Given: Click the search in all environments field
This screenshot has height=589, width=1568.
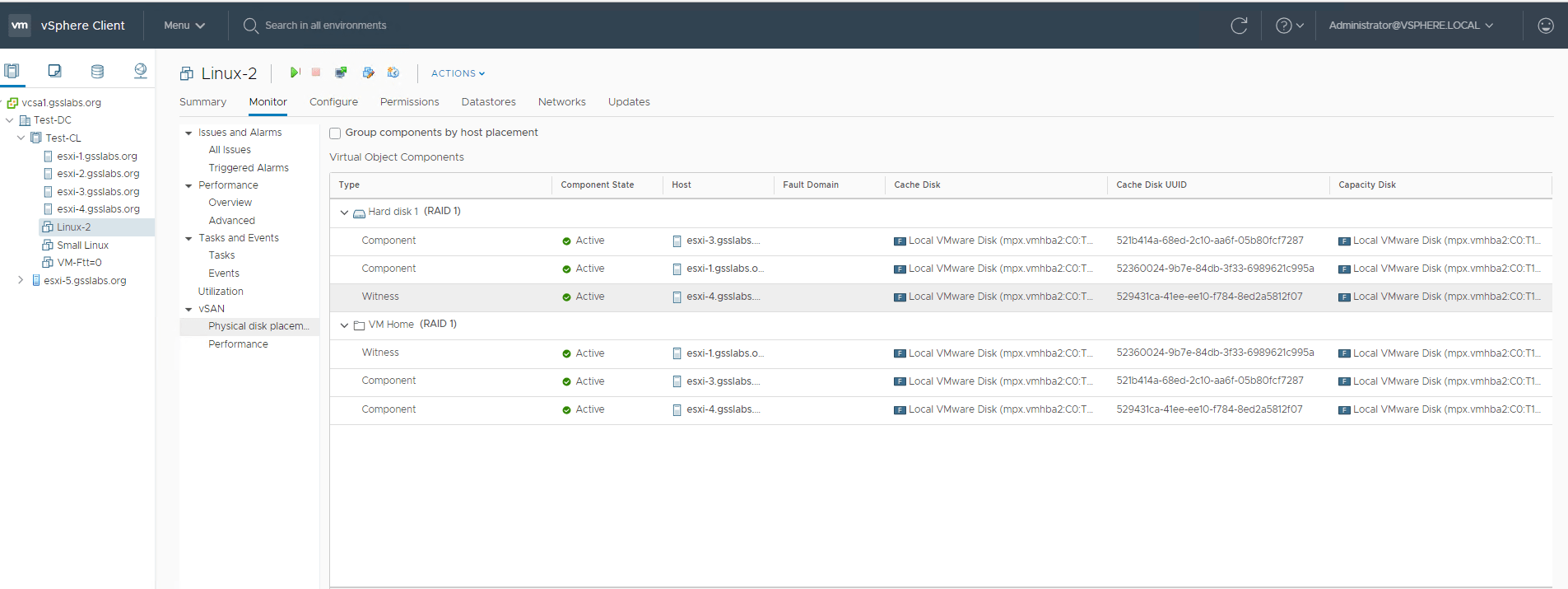Looking at the screenshot, I should [x=325, y=26].
